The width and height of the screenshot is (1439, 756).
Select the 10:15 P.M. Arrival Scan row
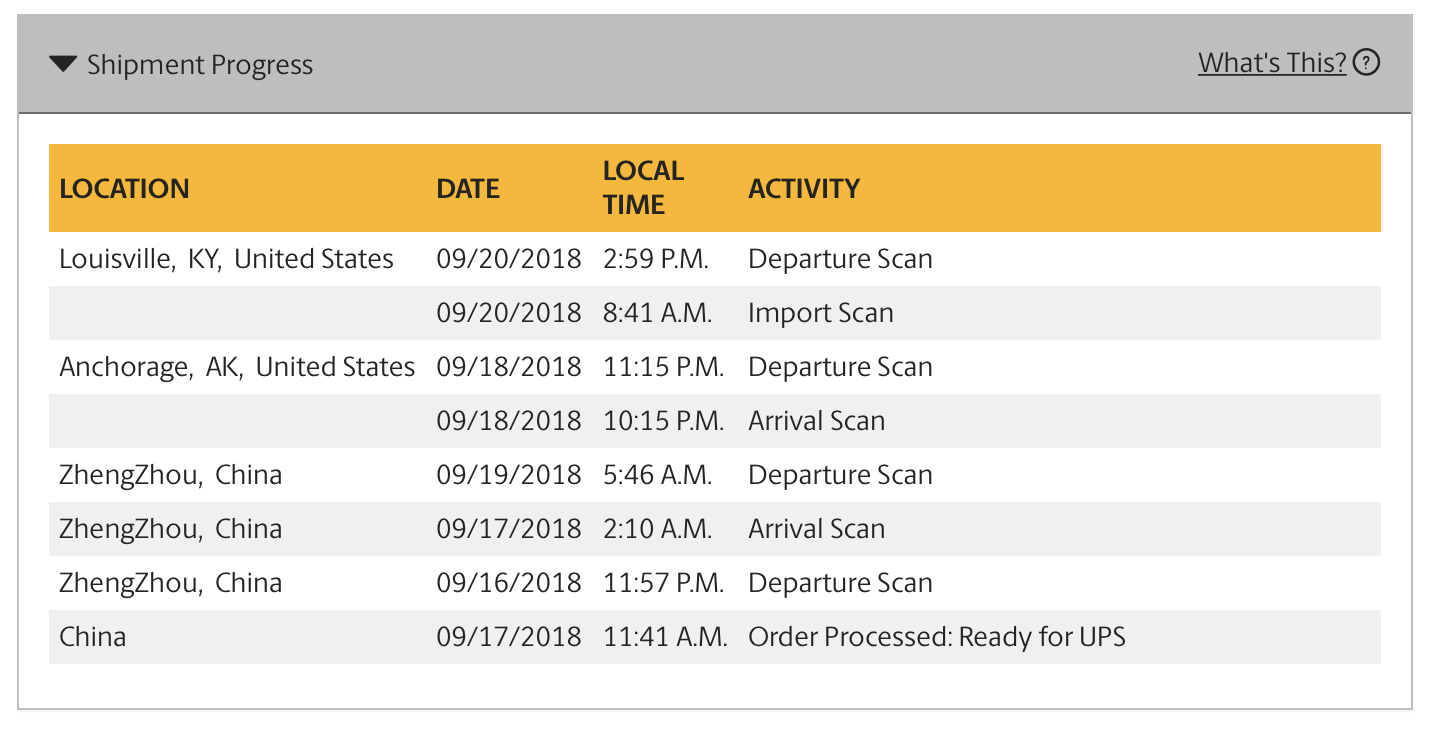tap(715, 421)
